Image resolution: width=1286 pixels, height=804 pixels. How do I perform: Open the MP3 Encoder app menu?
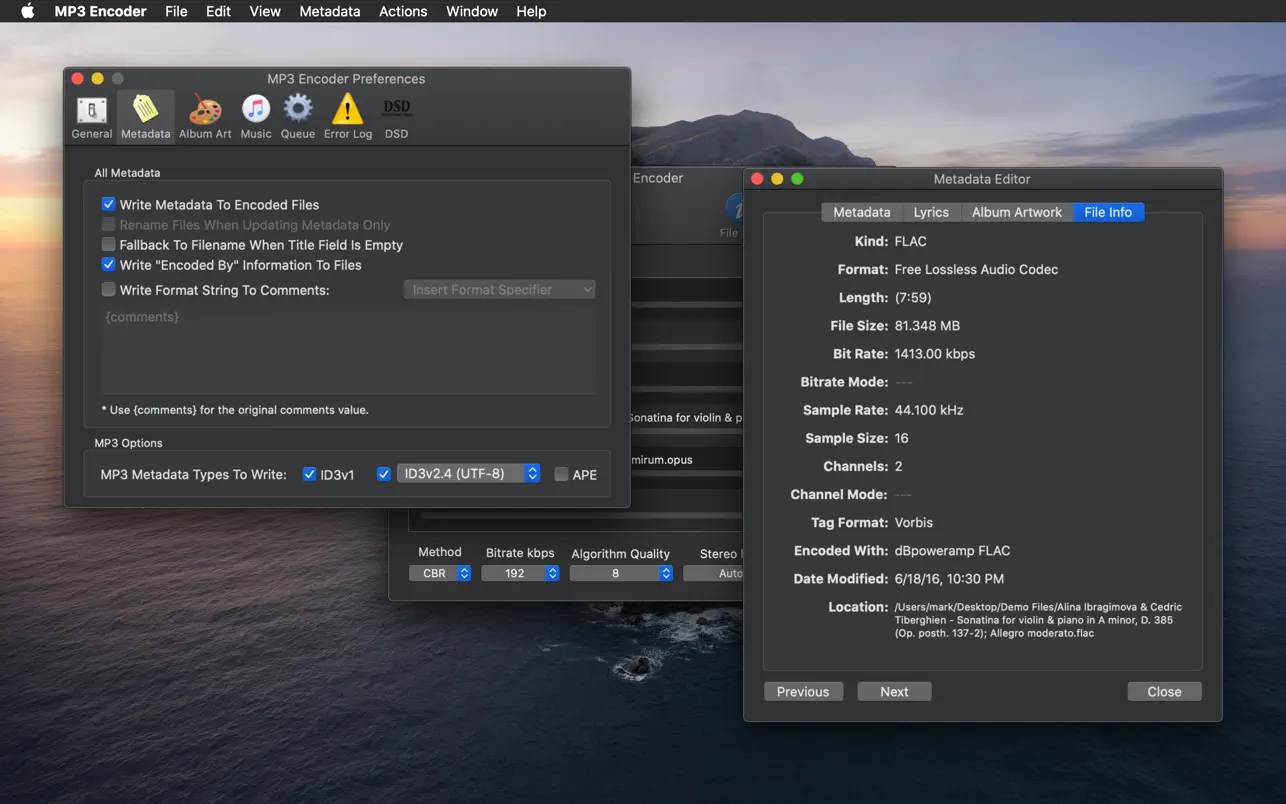coord(100,11)
